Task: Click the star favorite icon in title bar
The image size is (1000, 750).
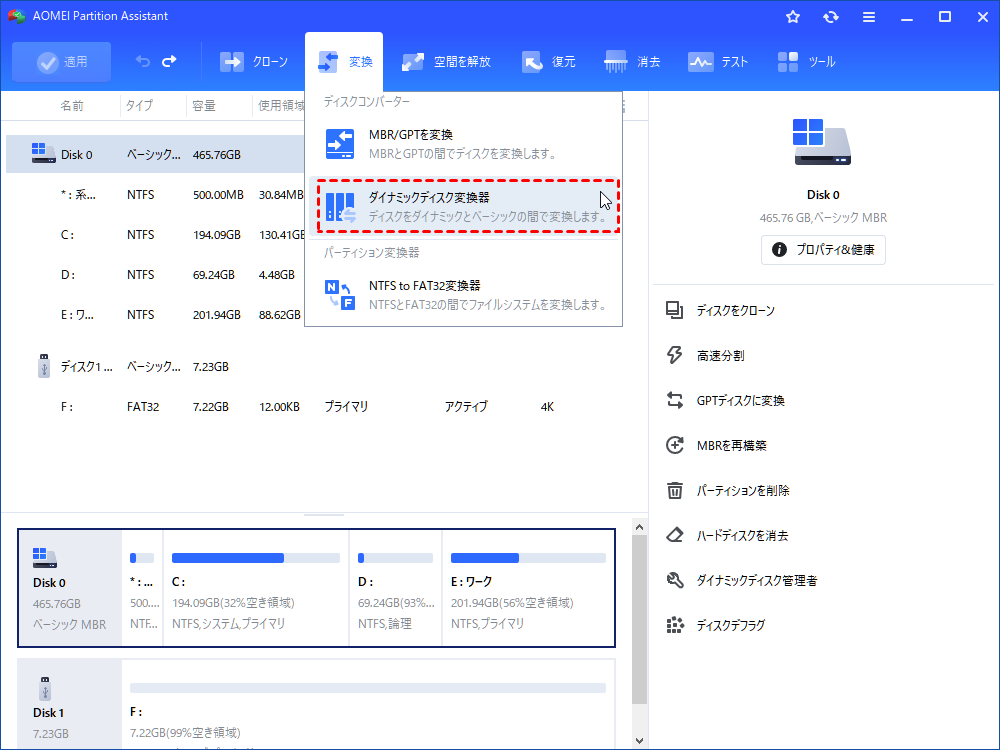Action: tap(793, 17)
